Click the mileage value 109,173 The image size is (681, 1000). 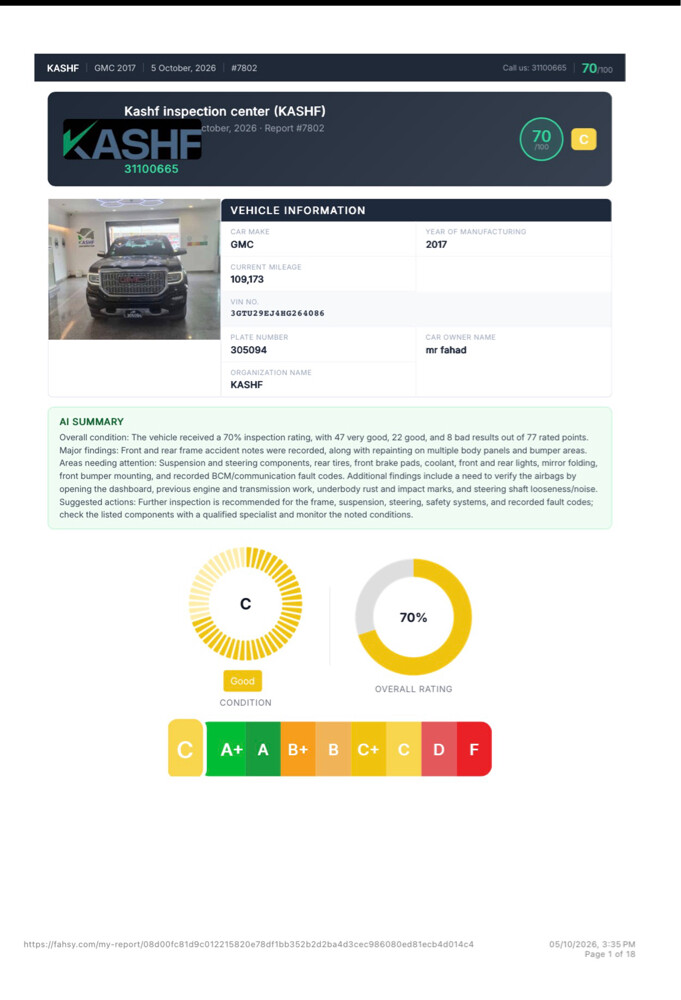[247, 279]
